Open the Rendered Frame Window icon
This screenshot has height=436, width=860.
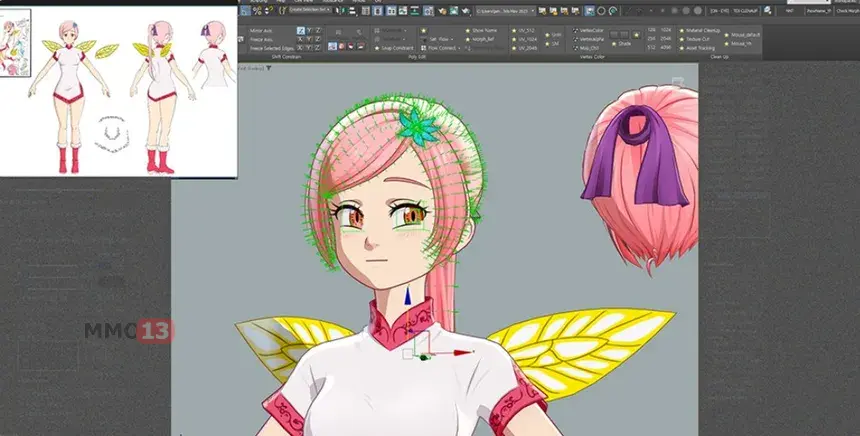(x=454, y=10)
